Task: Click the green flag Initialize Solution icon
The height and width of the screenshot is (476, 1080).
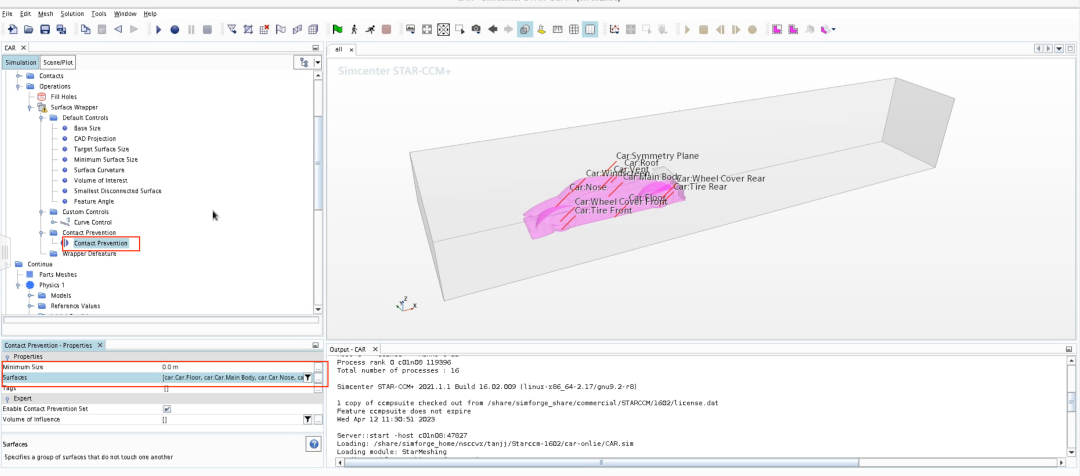Action: point(338,29)
